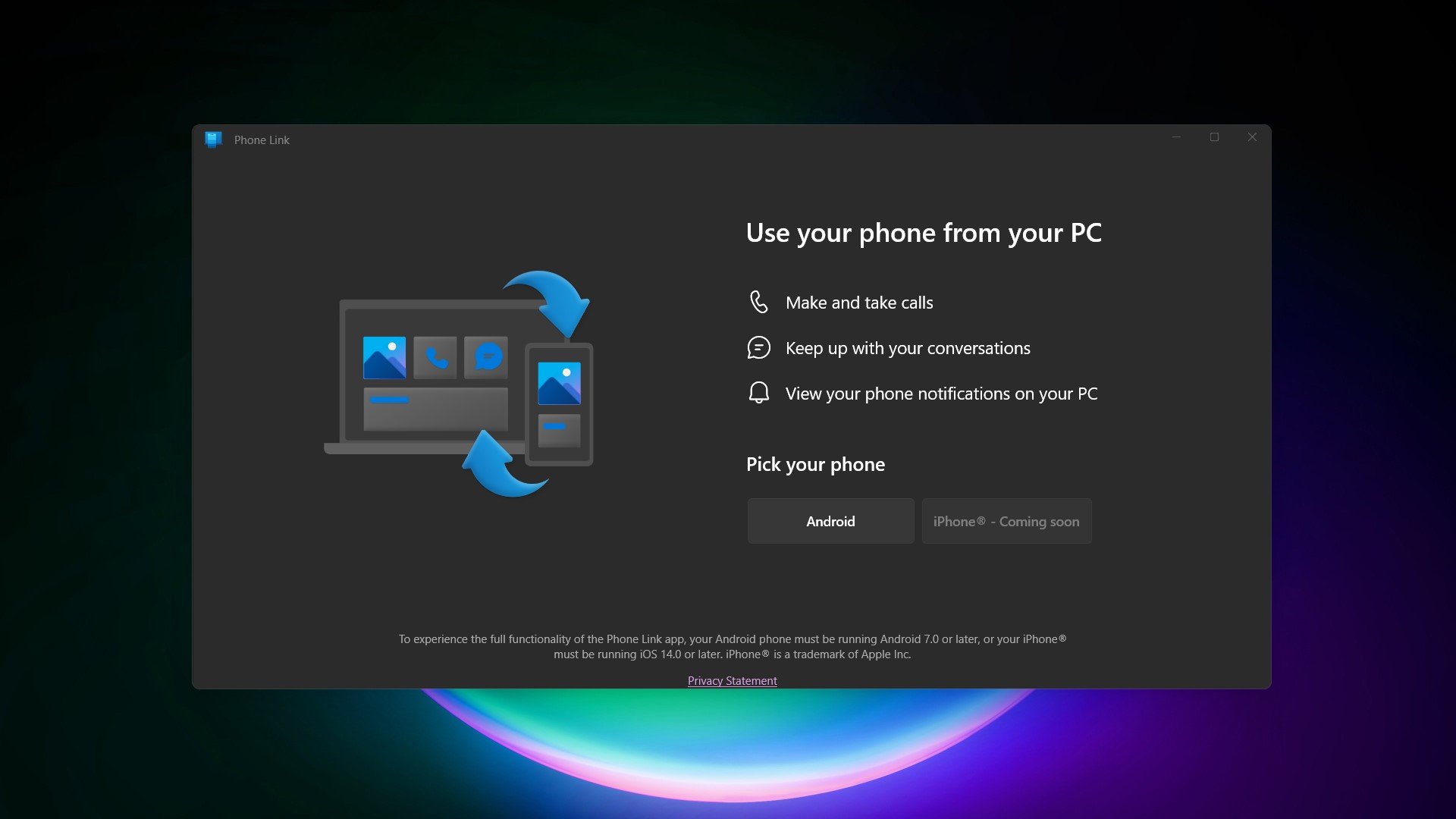
Task: Click the chat bubble icon beside conversations
Action: [758, 348]
